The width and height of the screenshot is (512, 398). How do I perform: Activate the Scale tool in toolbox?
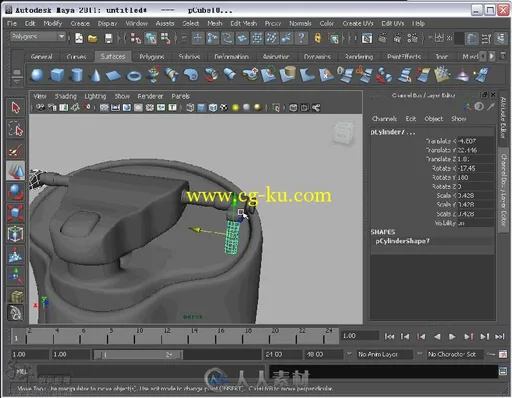point(15,213)
